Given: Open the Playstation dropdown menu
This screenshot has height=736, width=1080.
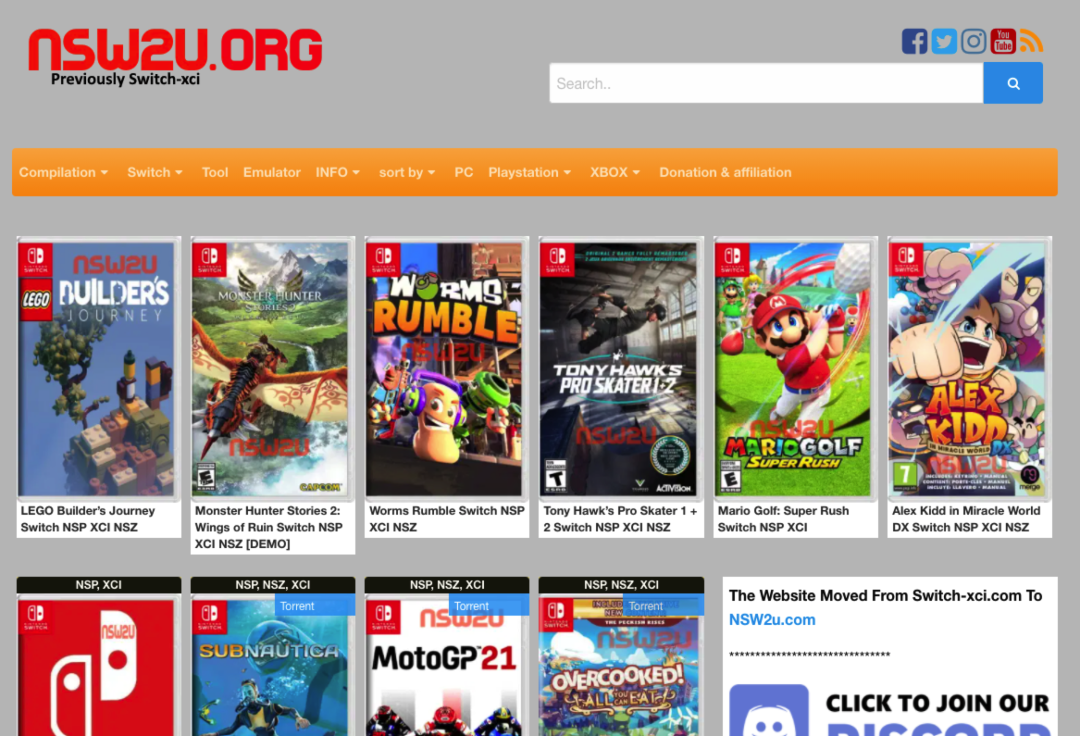Looking at the screenshot, I should (529, 172).
